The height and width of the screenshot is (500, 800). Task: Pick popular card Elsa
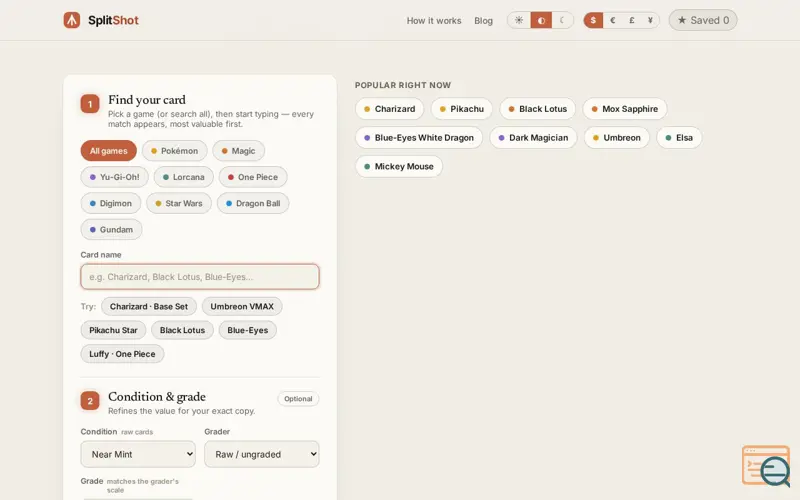pos(679,138)
